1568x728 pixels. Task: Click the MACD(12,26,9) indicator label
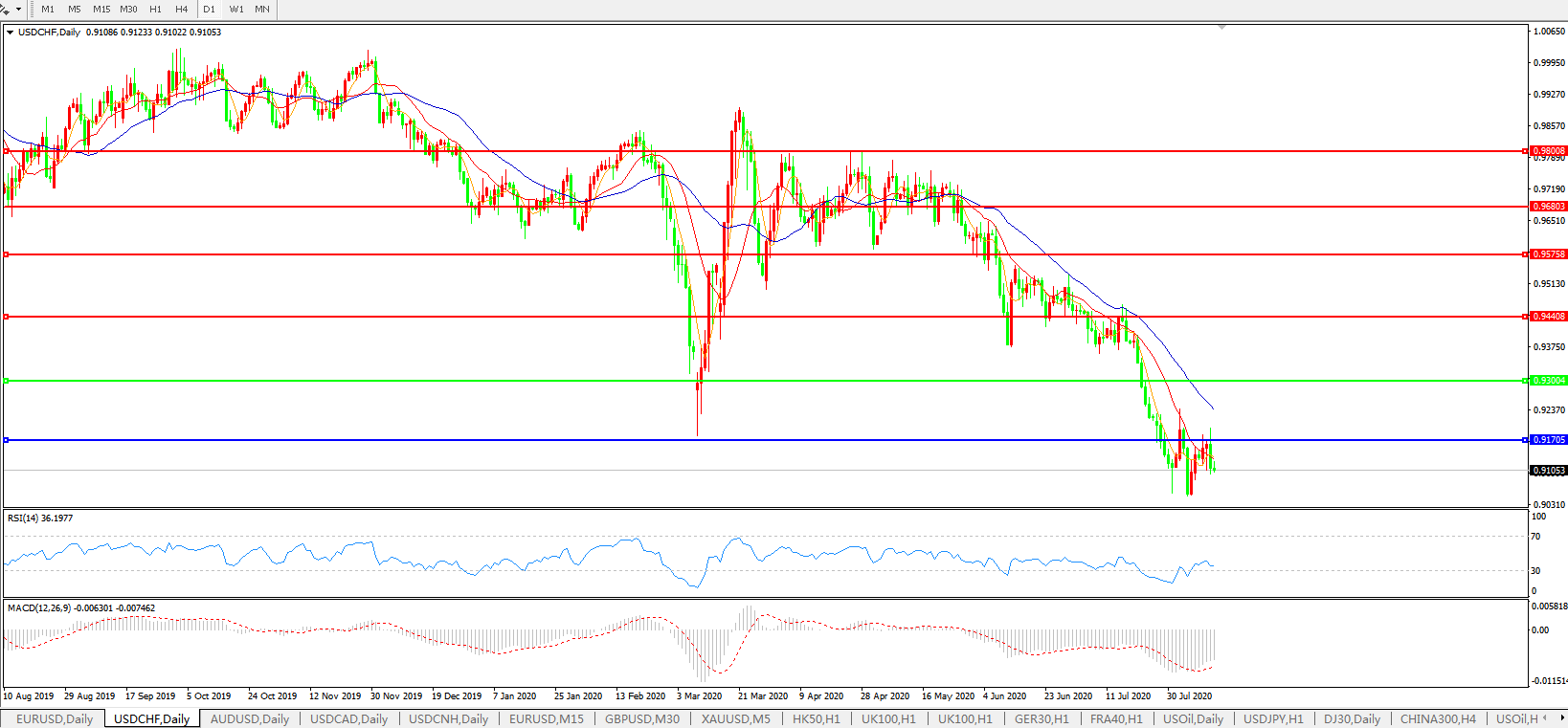click(x=80, y=608)
